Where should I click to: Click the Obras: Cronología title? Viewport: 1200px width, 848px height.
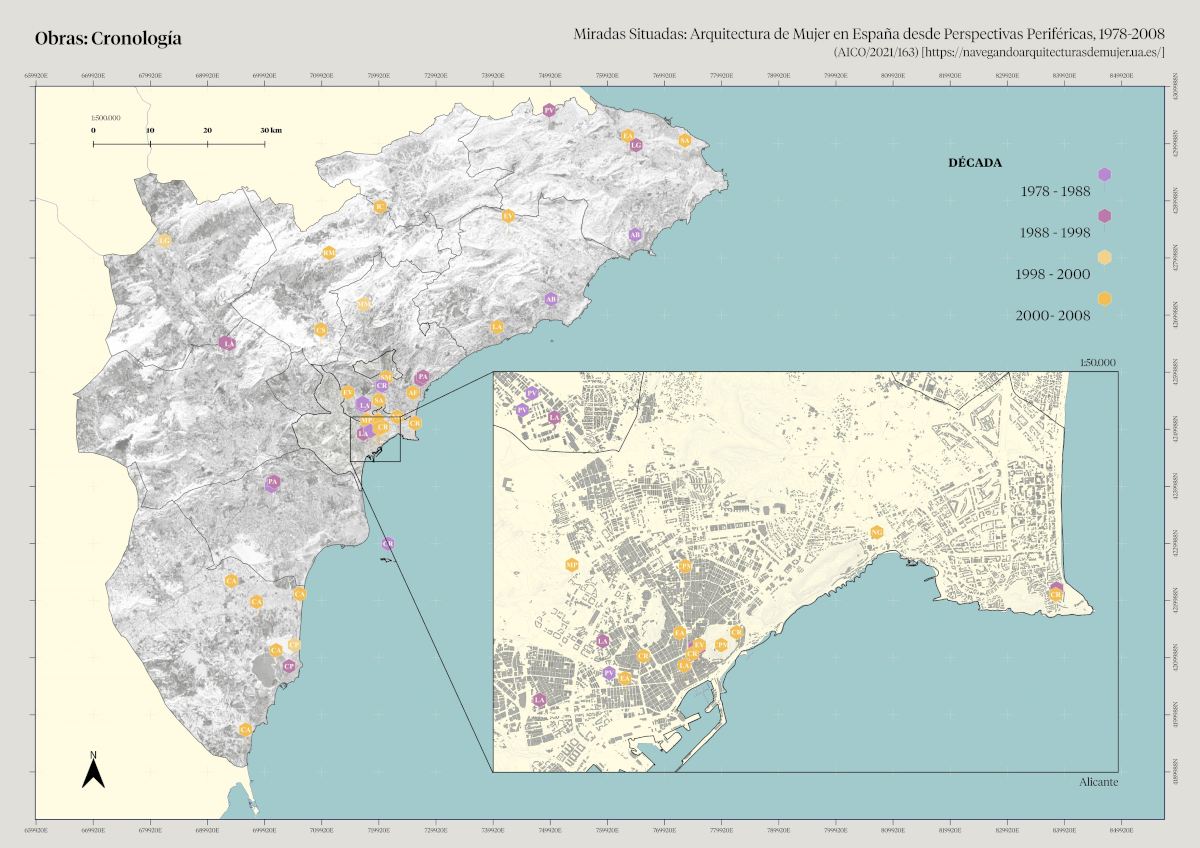108,39
